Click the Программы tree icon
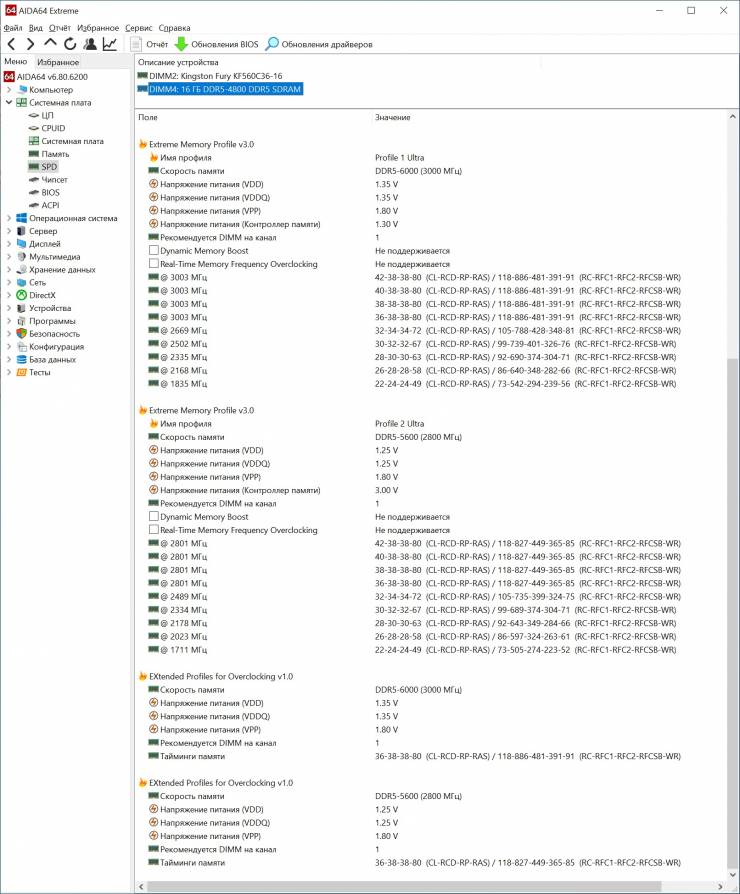 point(22,321)
